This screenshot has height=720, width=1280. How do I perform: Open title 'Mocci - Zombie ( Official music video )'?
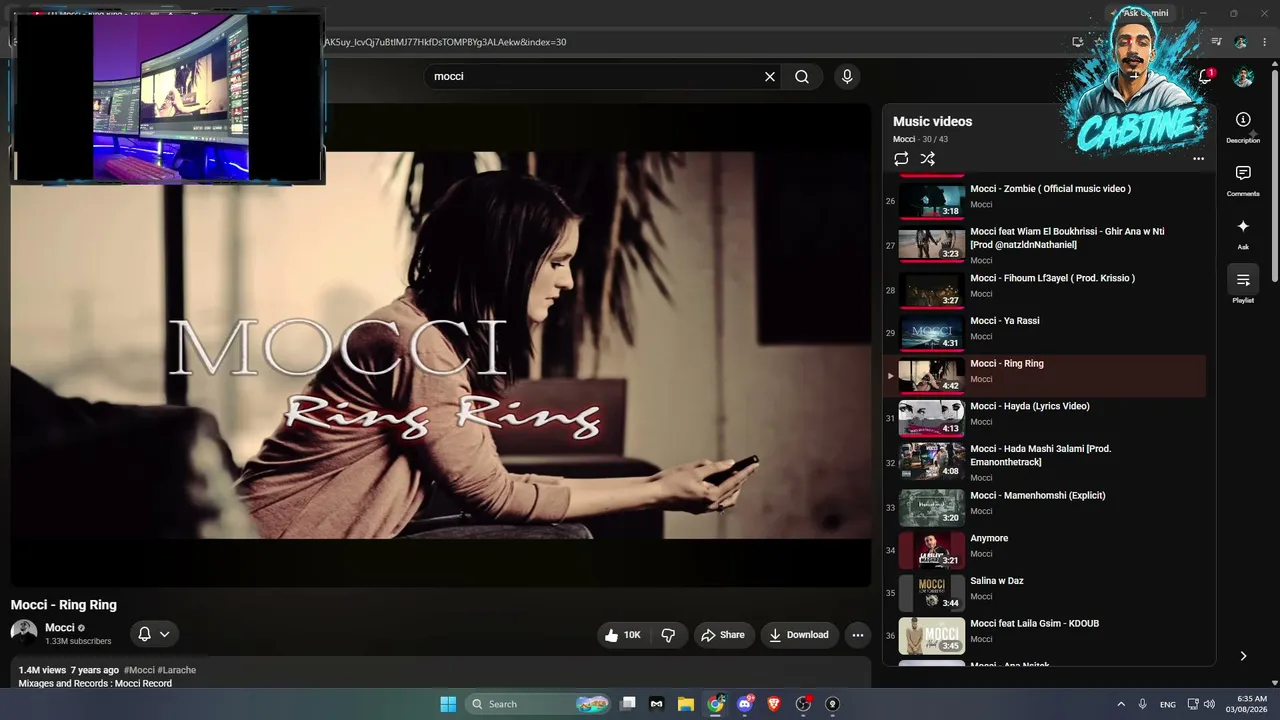[1050, 189]
